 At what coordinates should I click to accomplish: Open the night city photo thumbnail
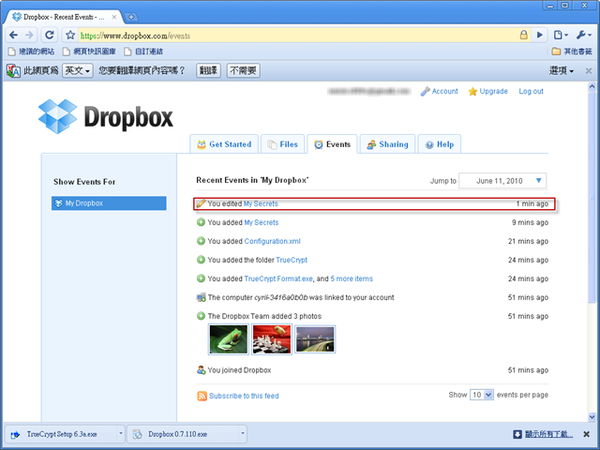point(315,339)
